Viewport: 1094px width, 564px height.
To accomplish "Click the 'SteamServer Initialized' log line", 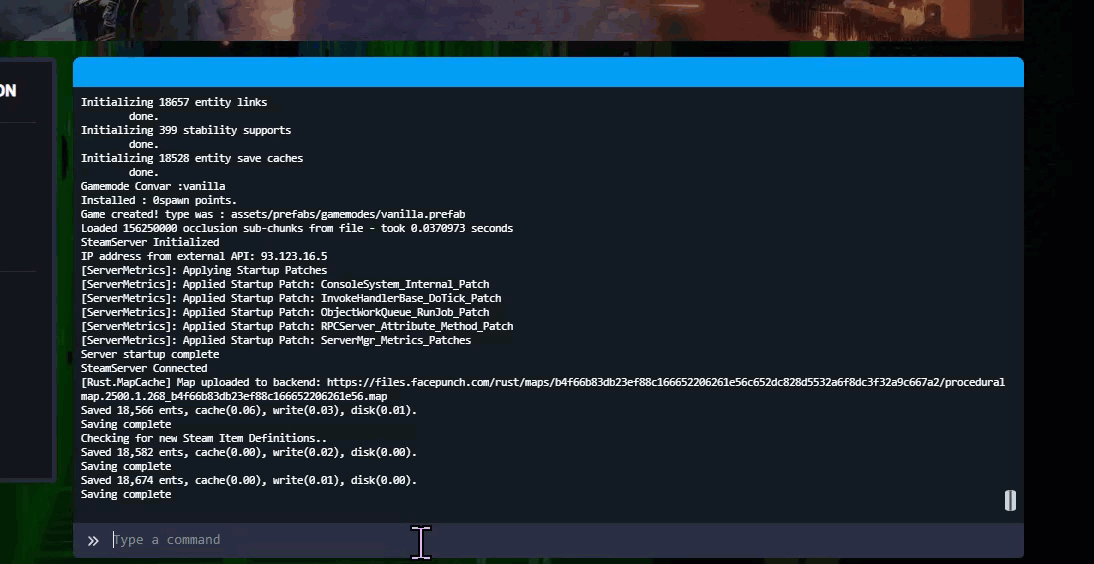I will 150,242.
